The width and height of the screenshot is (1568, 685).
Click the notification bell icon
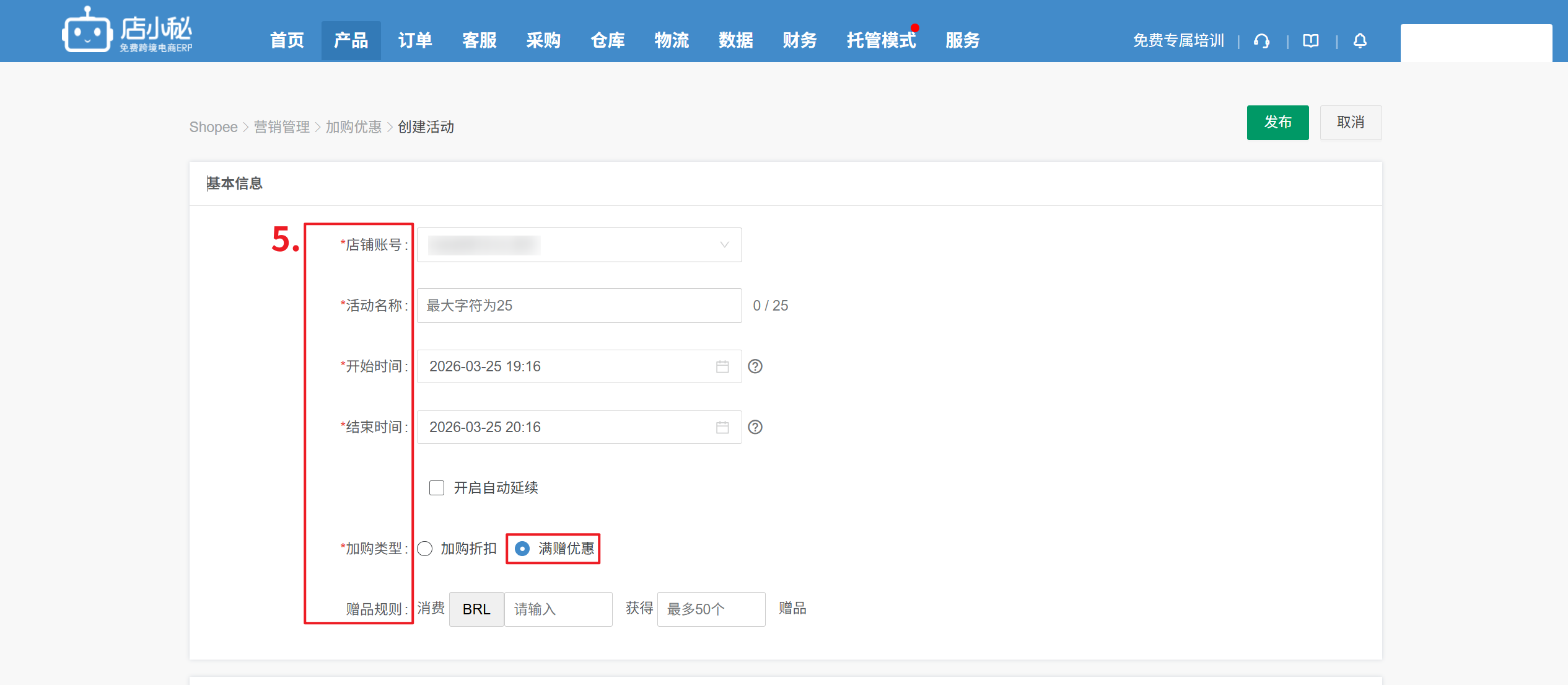coord(1360,41)
